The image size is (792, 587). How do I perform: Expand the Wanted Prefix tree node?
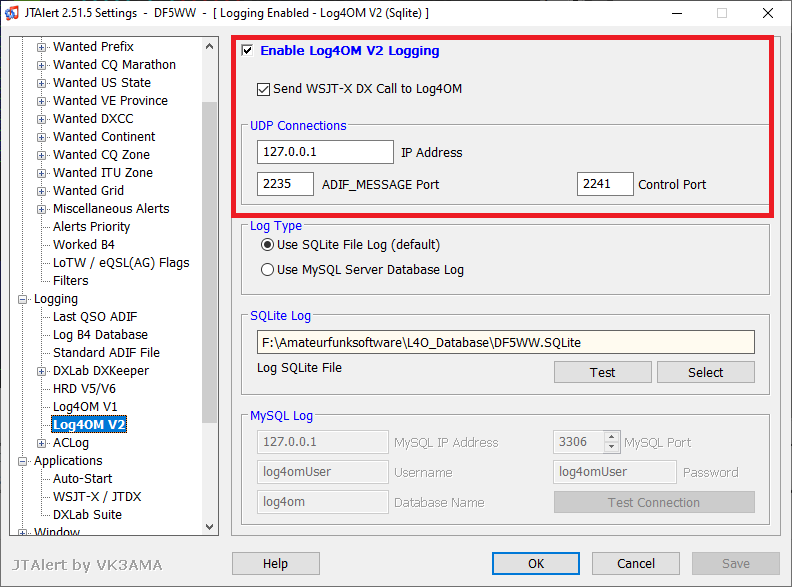click(x=41, y=47)
